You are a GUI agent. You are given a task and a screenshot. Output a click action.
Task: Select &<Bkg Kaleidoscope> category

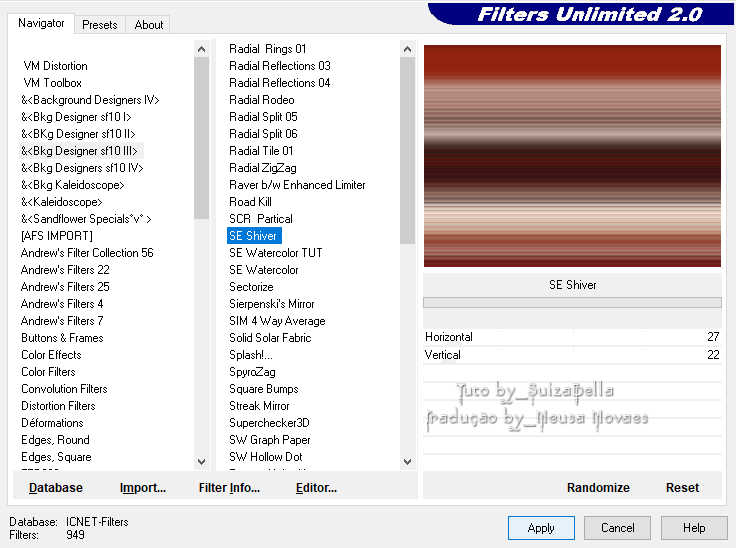73,185
